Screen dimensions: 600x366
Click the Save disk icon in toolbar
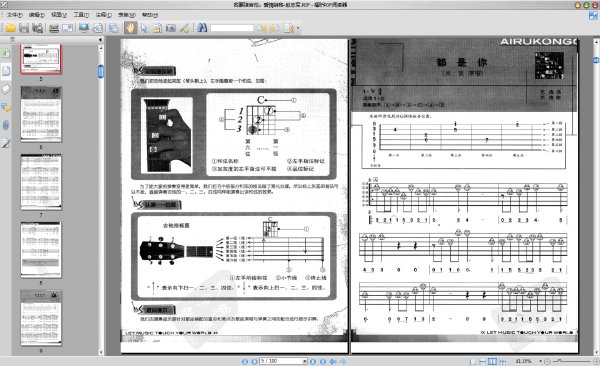pyautogui.click(x=24, y=28)
